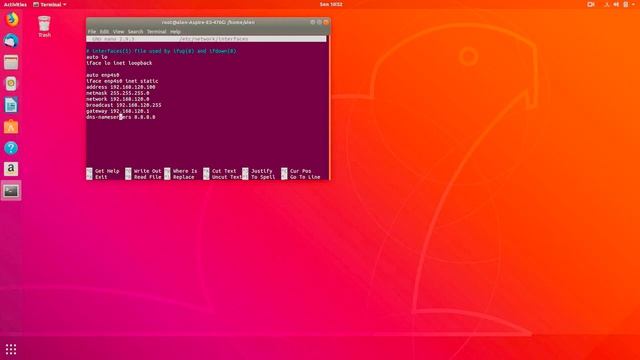The height and width of the screenshot is (360, 640).
Task: Click the 'iface lo inet loopback' line
Action: pos(119,63)
